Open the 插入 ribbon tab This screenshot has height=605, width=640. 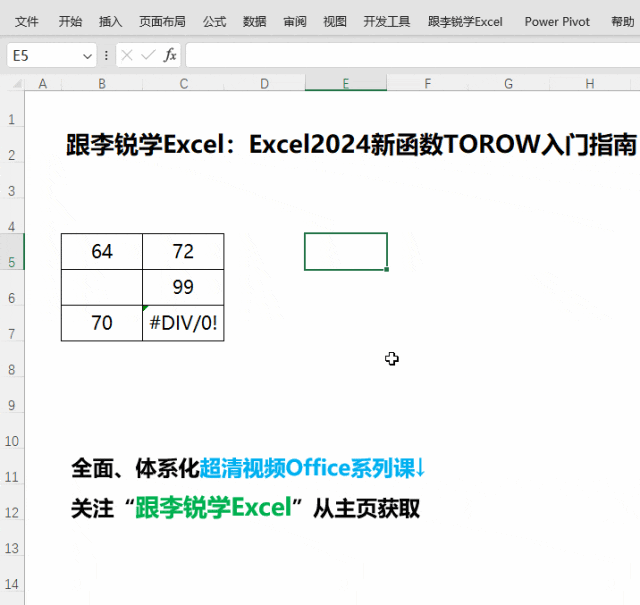point(110,22)
